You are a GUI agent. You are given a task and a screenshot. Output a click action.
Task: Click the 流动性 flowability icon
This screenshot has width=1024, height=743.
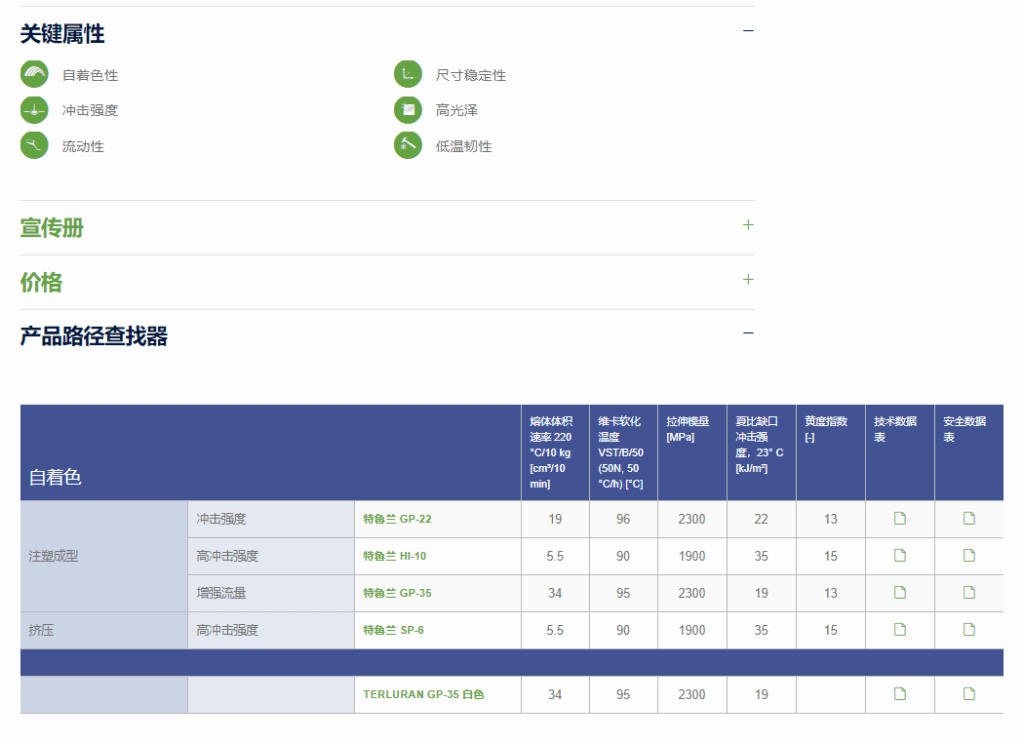point(34,145)
